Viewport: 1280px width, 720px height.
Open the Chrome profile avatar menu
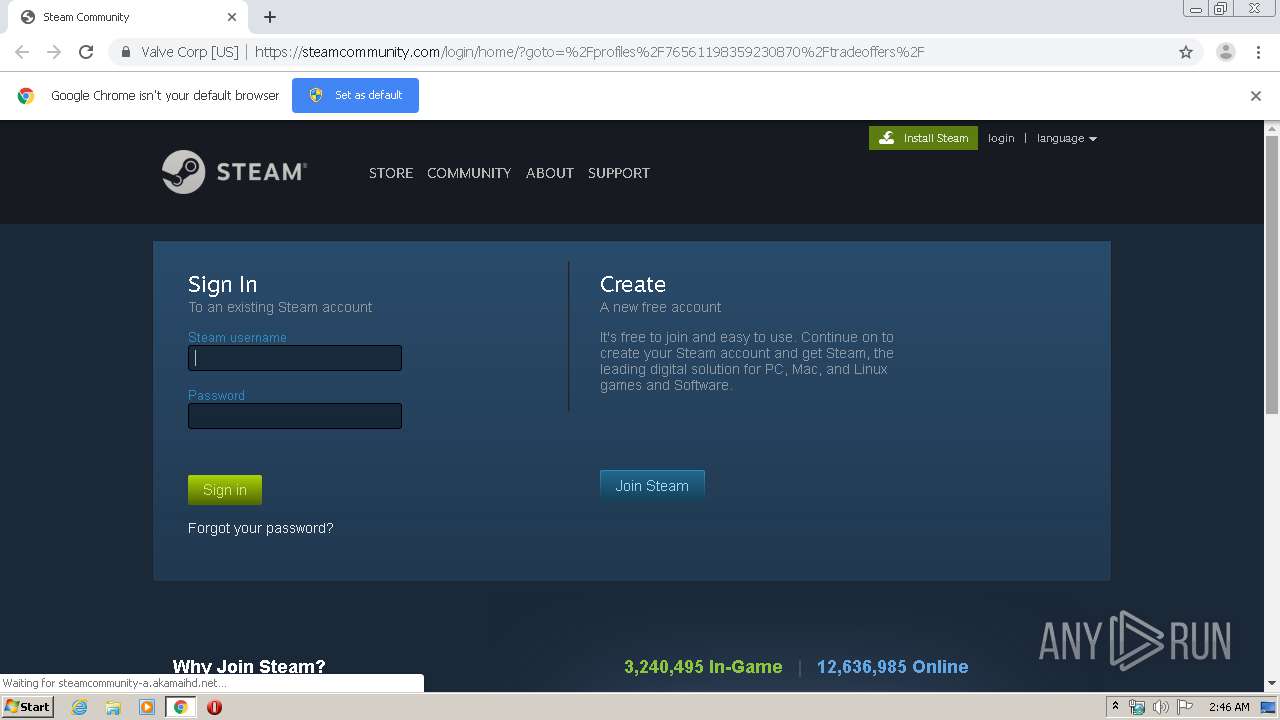[1225, 52]
